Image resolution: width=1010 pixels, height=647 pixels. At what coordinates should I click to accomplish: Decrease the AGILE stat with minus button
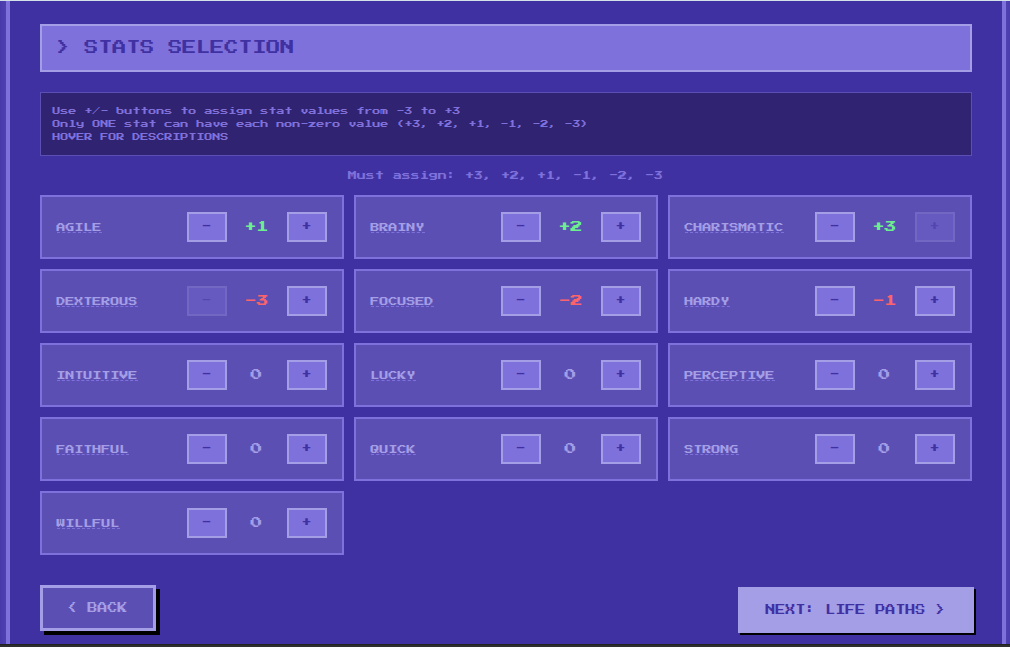[x=207, y=227]
